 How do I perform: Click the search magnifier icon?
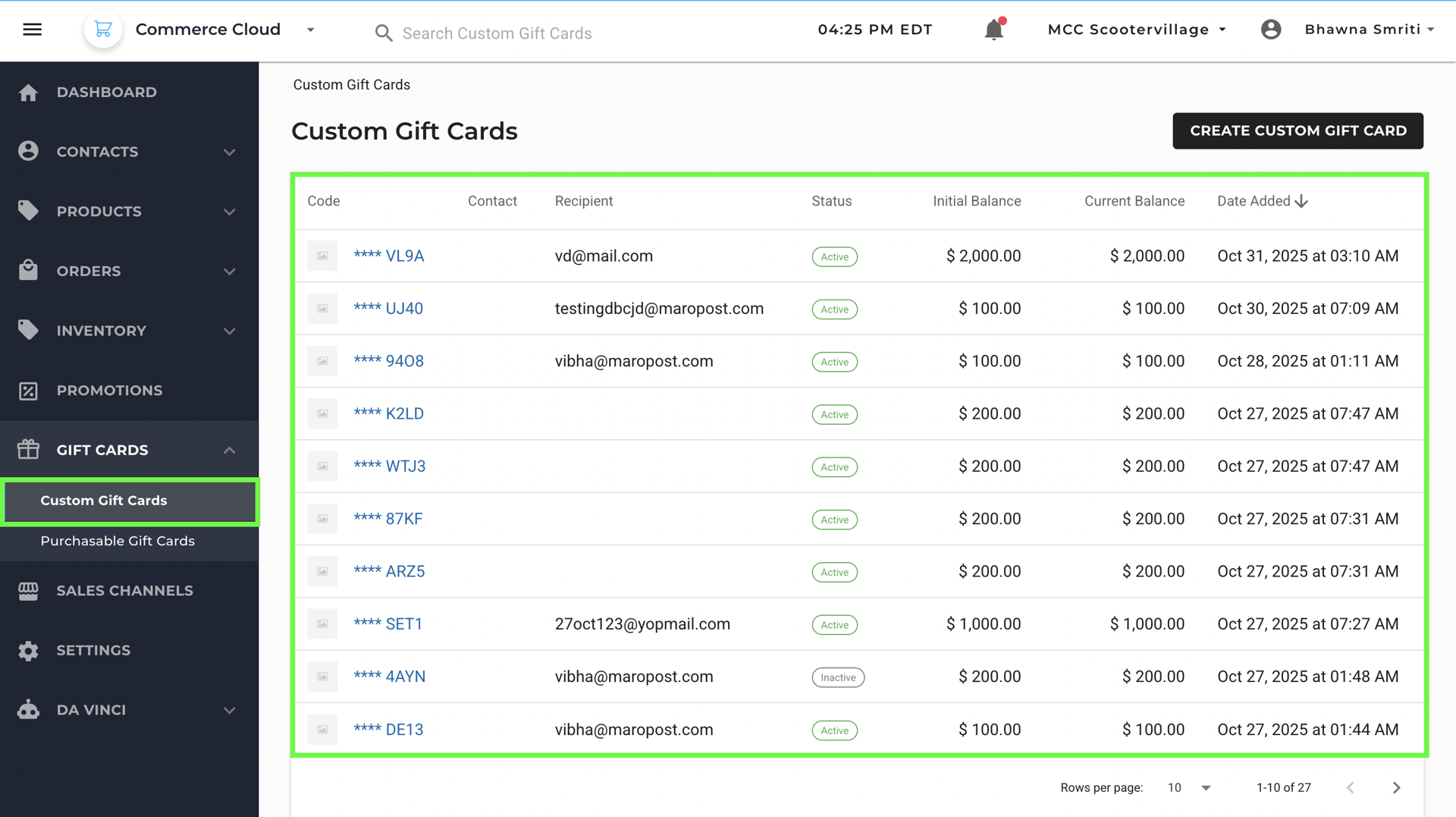tap(384, 33)
